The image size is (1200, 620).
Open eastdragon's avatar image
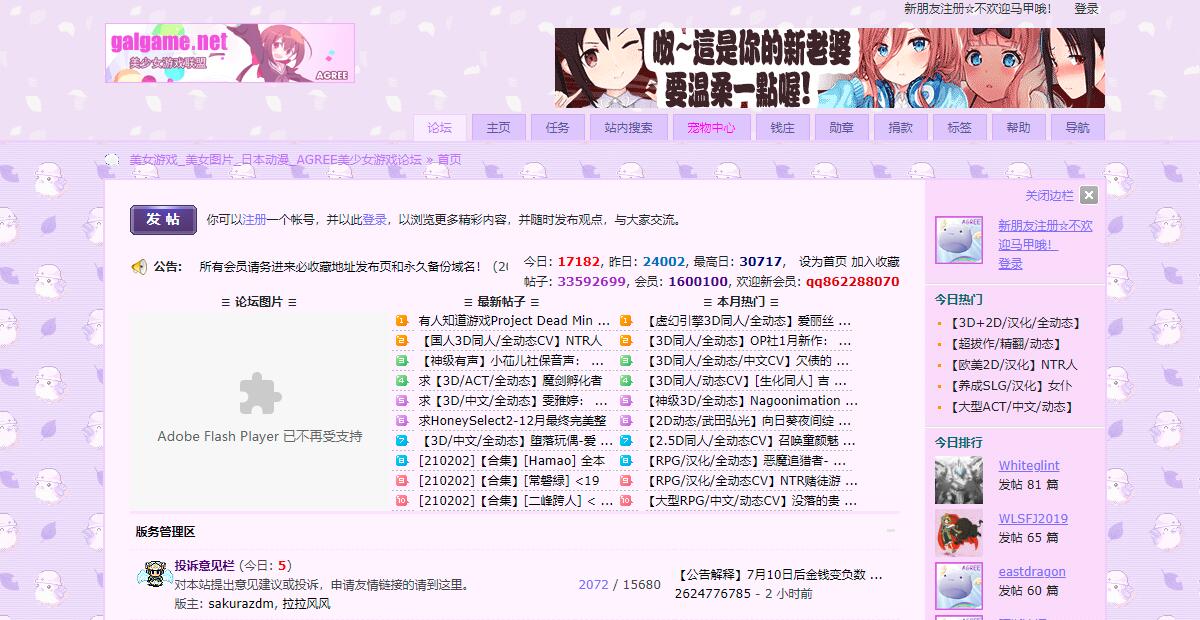pyautogui.click(x=959, y=586)
